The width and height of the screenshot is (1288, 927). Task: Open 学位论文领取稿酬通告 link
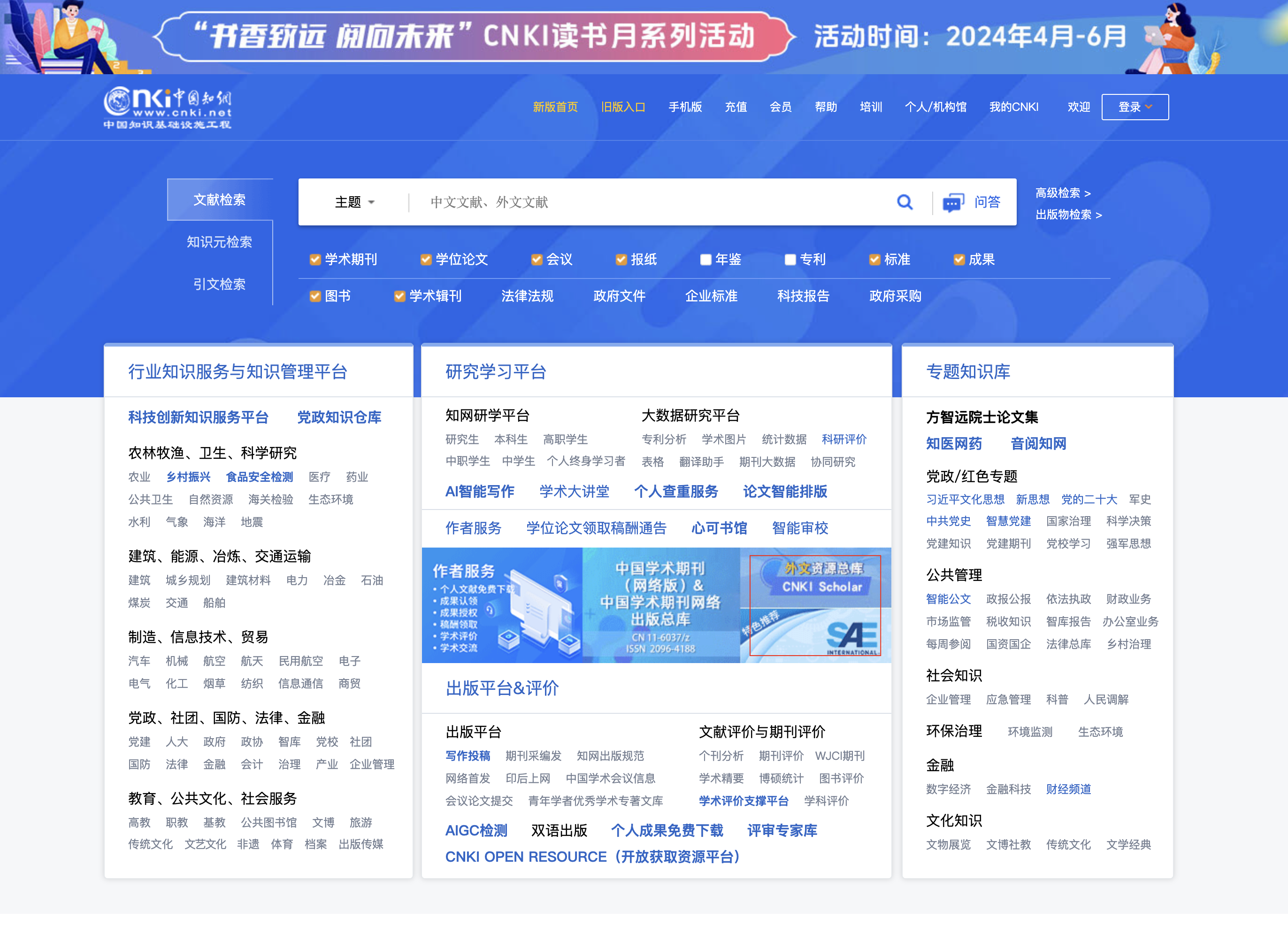tap(596, 528)
